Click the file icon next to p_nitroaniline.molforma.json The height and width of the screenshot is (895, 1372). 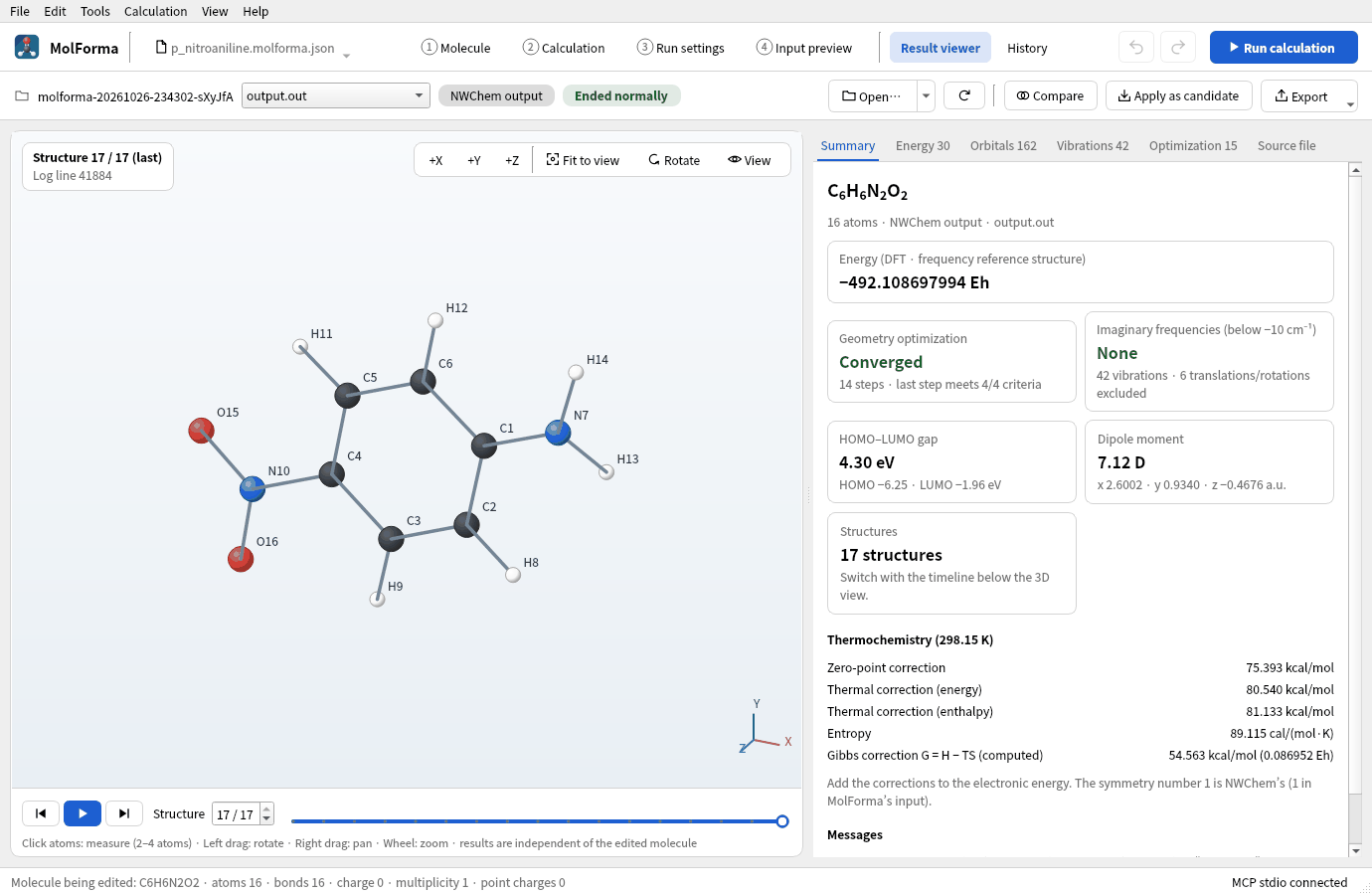[161, 47]
